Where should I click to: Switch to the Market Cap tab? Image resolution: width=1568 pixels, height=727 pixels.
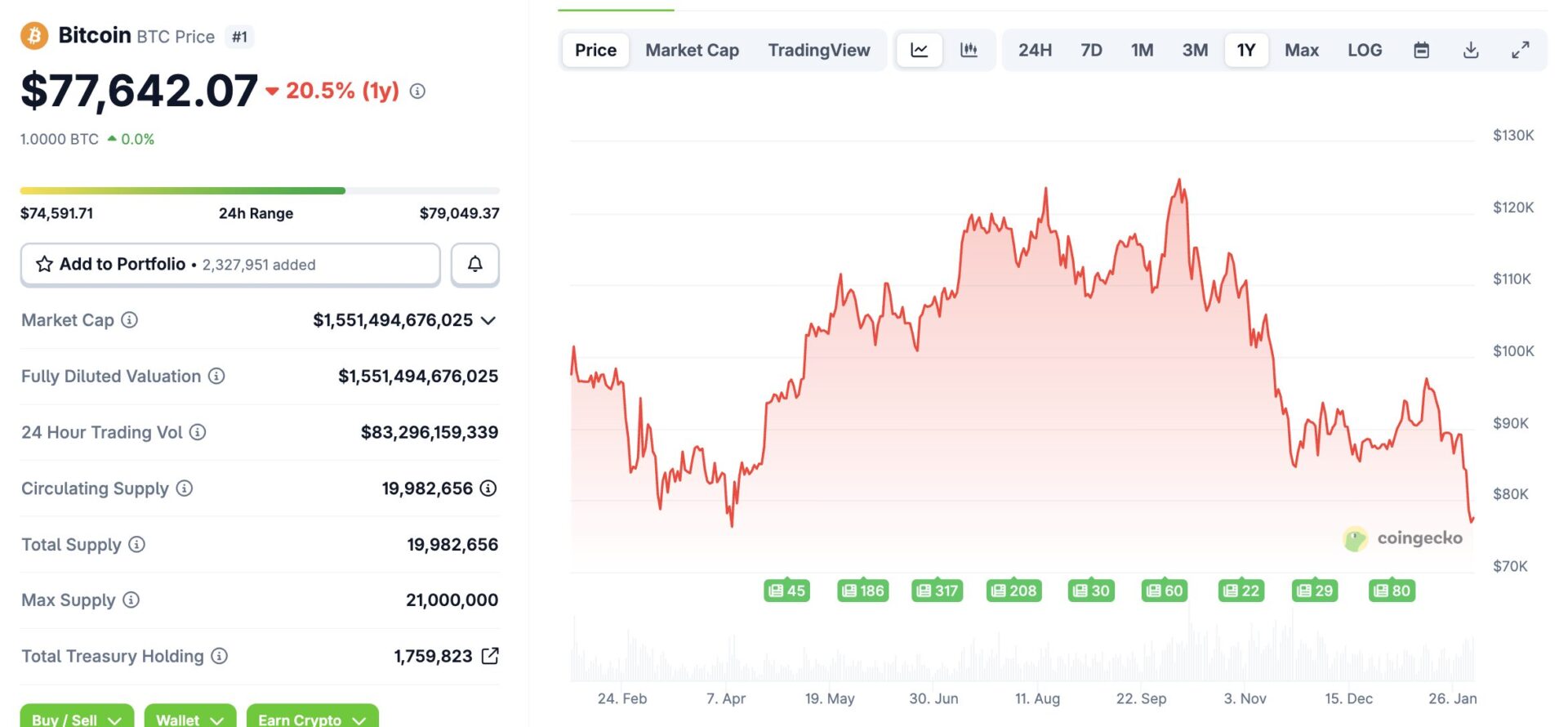692,50
